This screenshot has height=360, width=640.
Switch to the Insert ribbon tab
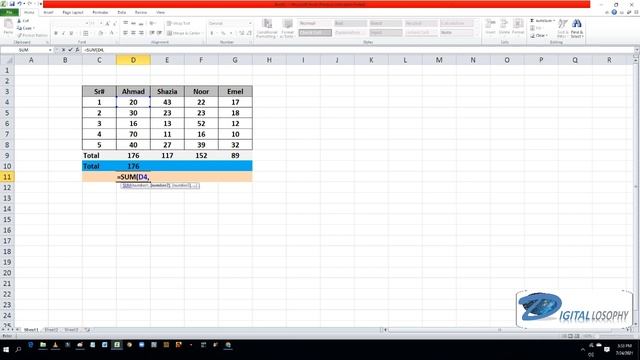click(x=48, y=13)
